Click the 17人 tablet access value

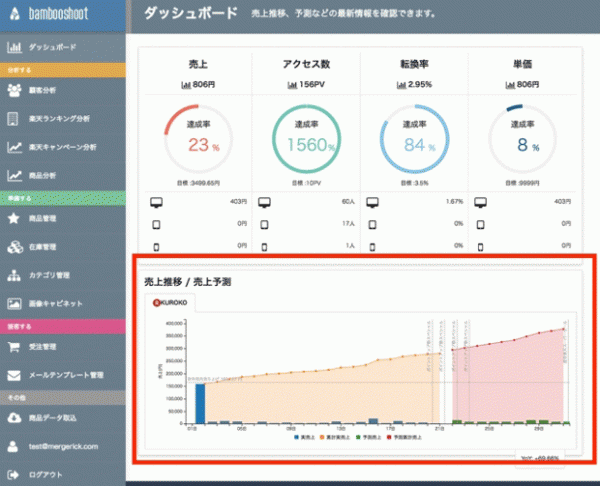349,223
